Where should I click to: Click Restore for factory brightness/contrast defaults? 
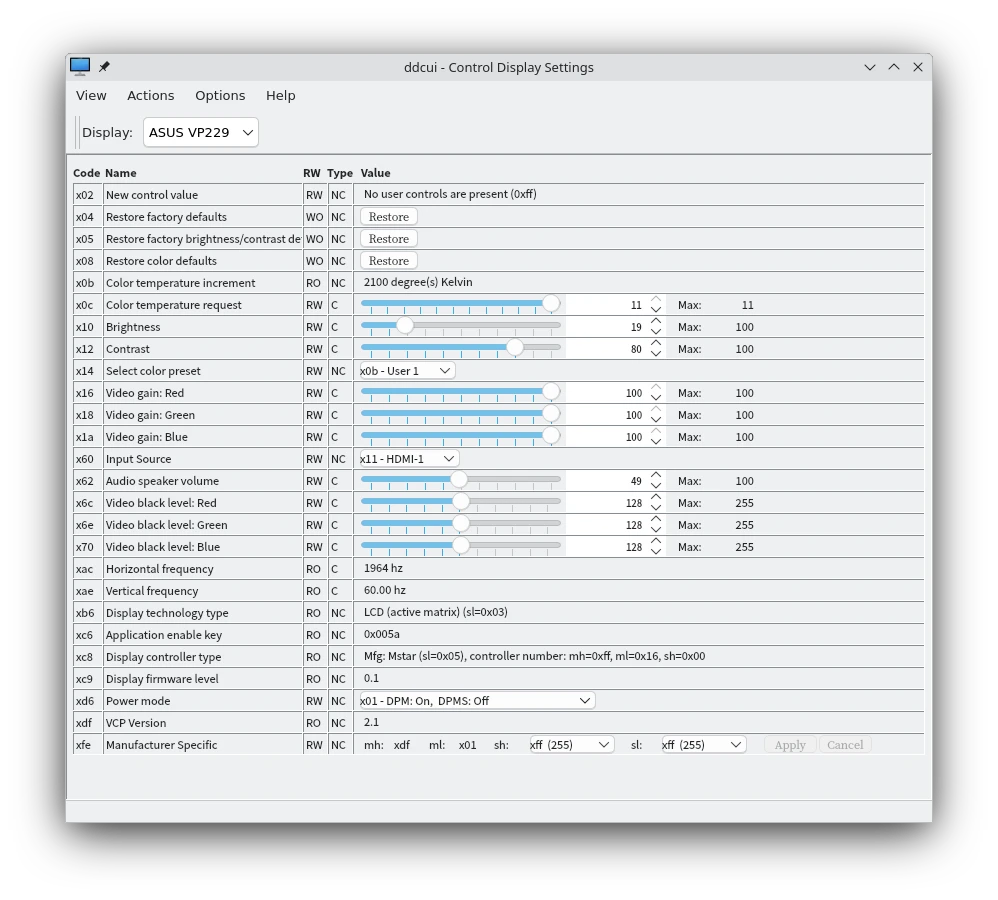click(x=388, y=238)
